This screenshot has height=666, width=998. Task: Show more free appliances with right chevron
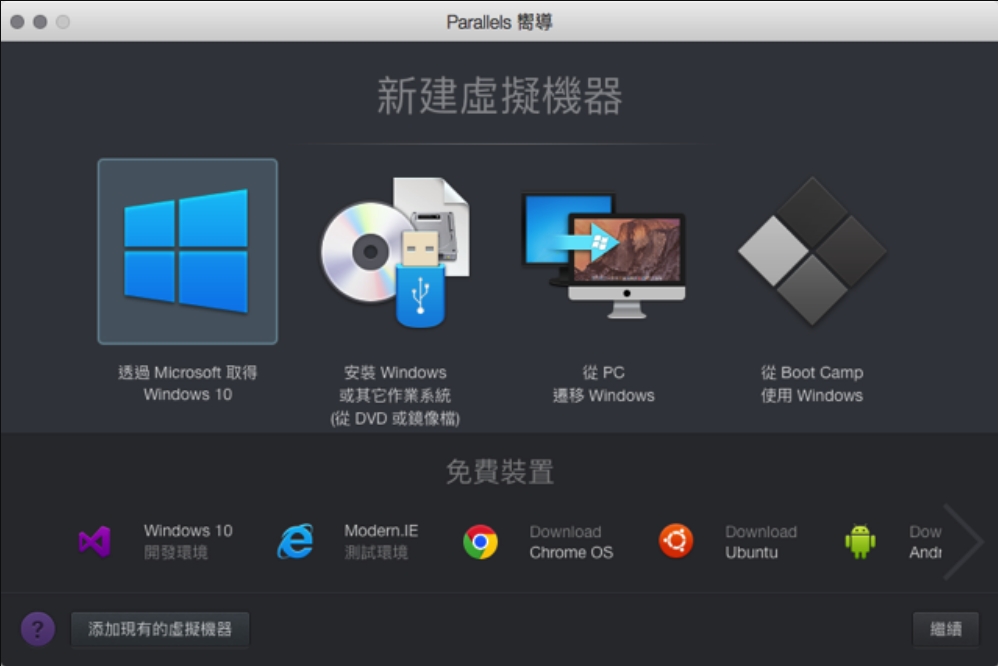[x=964, y=542]
